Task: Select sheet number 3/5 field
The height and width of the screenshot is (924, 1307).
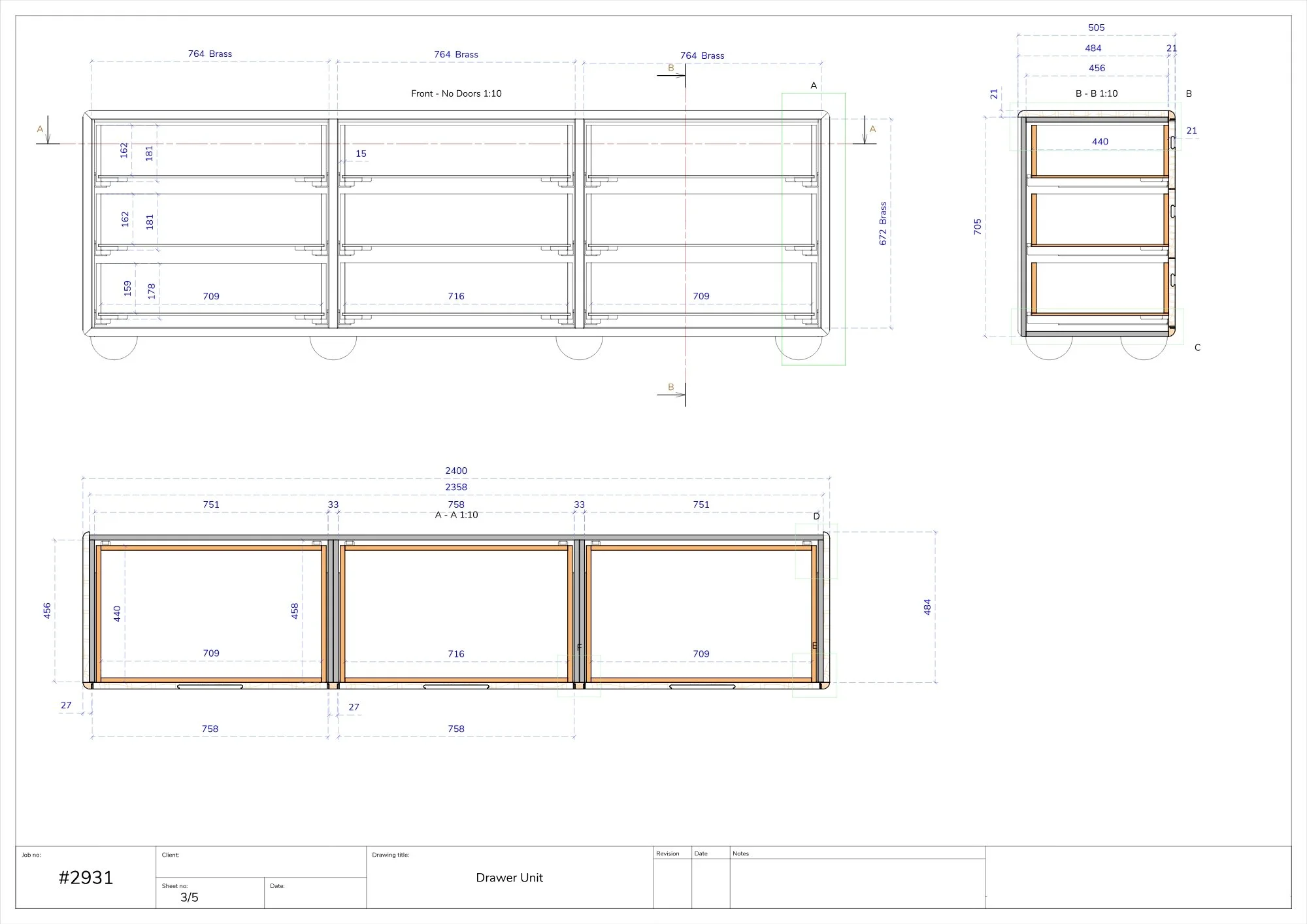Action: click(190, 897)
